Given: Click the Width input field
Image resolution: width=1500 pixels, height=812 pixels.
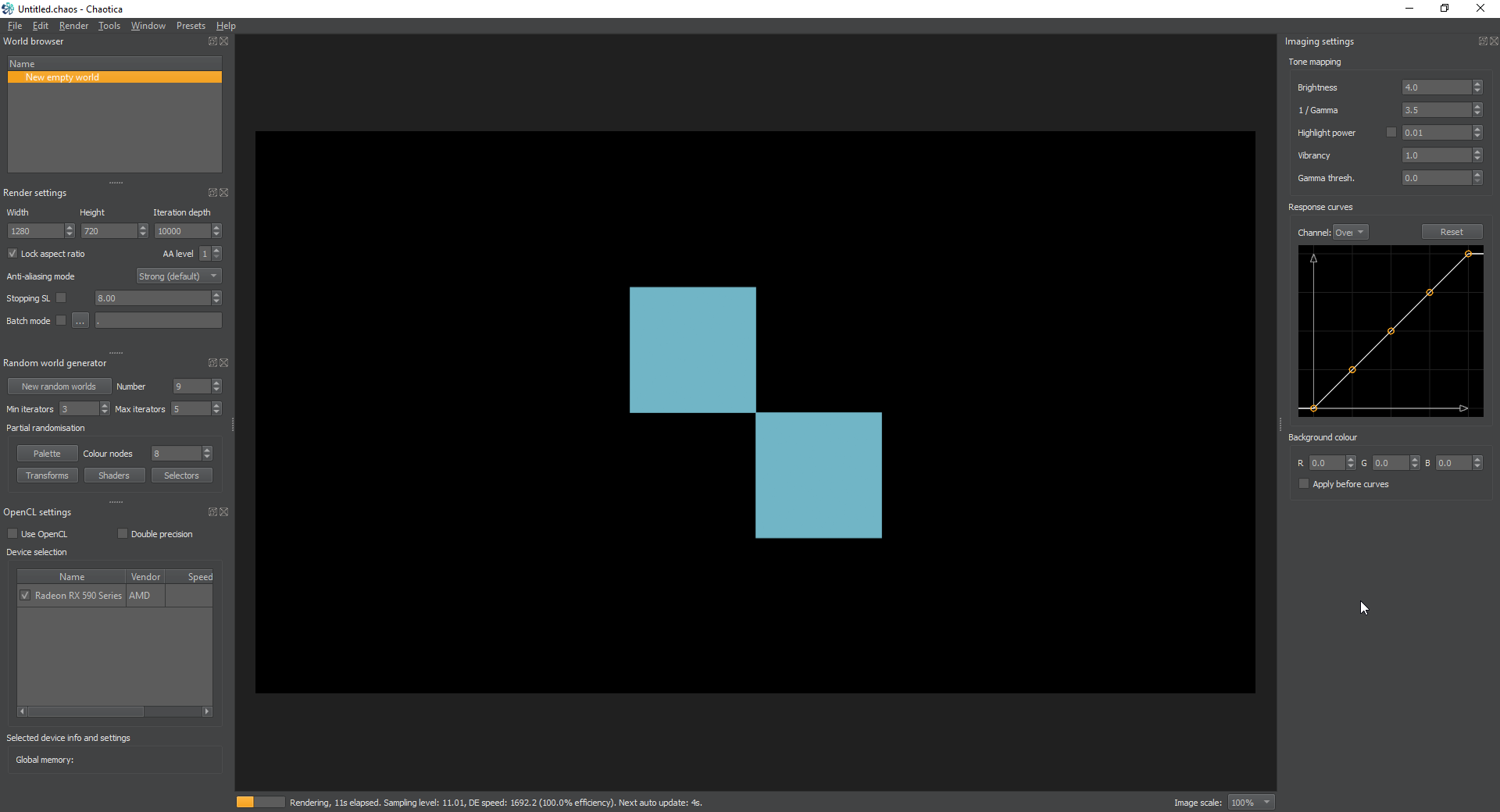Looking at the screenshot, I should point(36,231).
